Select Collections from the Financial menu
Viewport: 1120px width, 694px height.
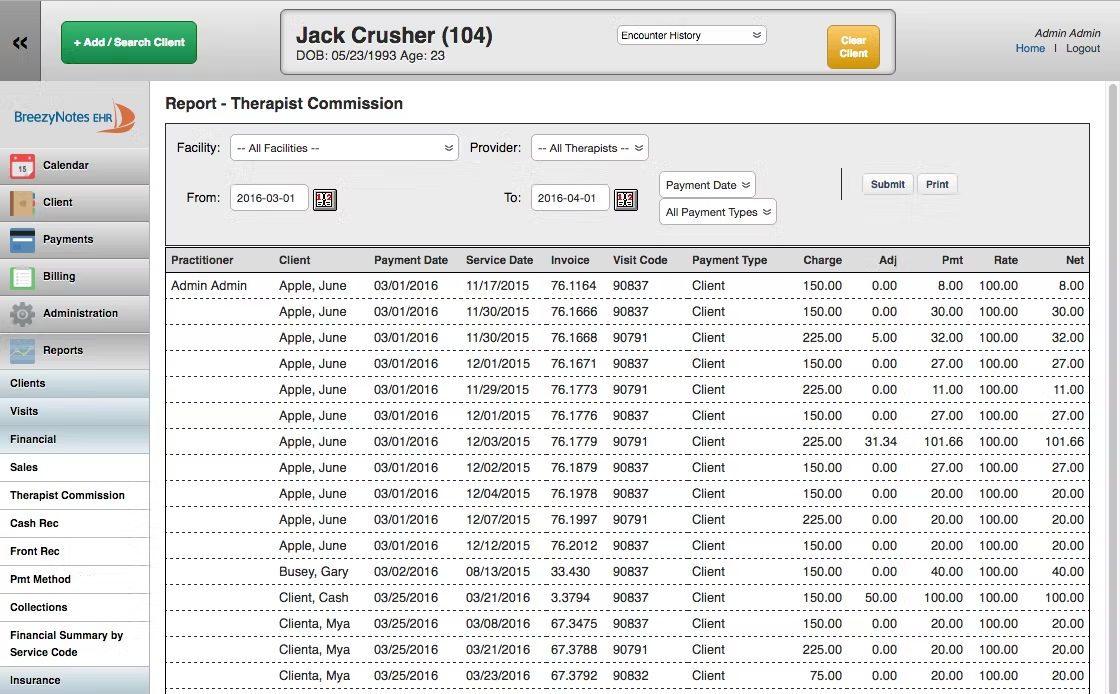39,607
